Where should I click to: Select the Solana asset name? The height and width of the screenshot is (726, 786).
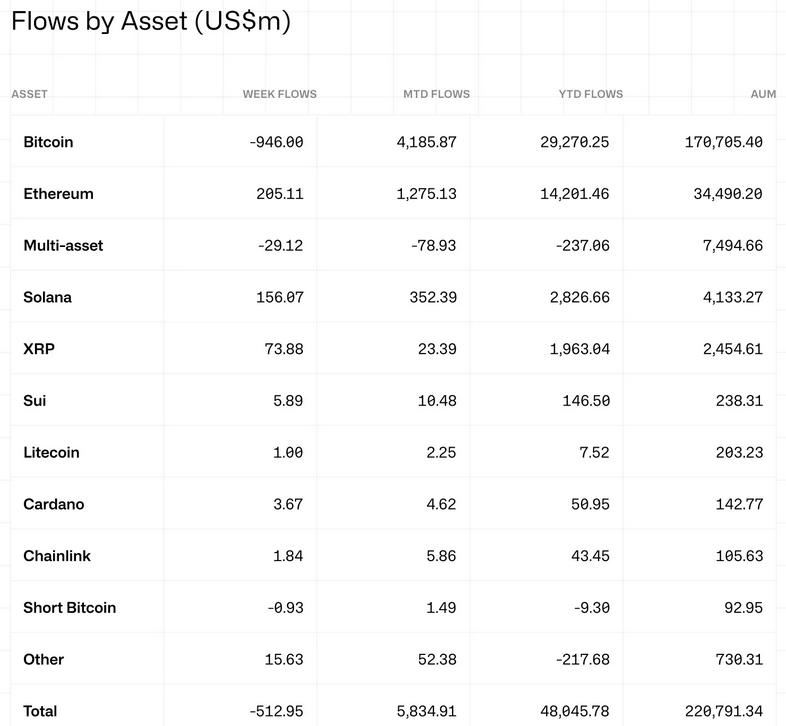coord(47,297)
